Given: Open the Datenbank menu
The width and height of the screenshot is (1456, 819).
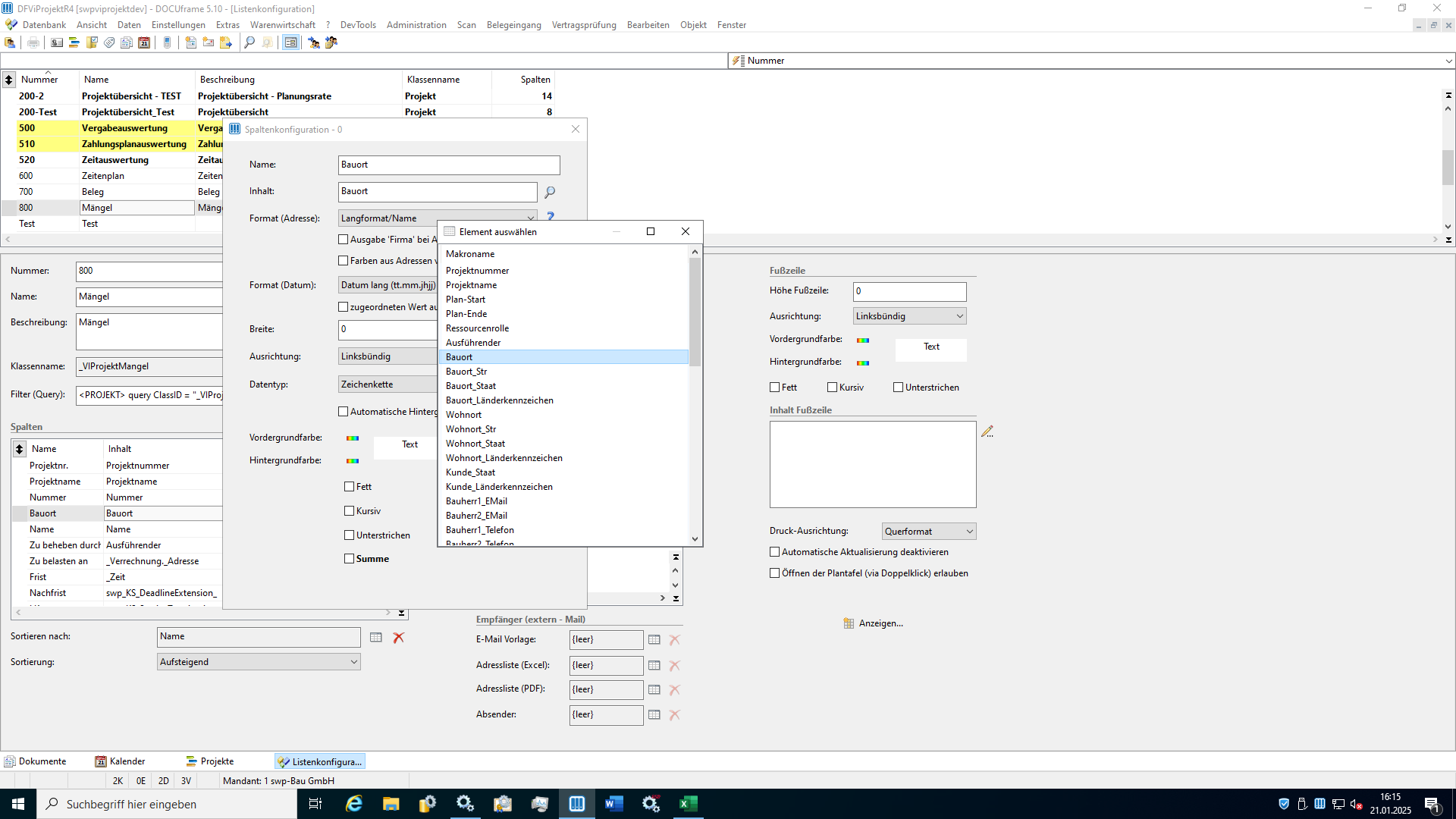Looking at the screenshot, I should click(x=44, y=25).
